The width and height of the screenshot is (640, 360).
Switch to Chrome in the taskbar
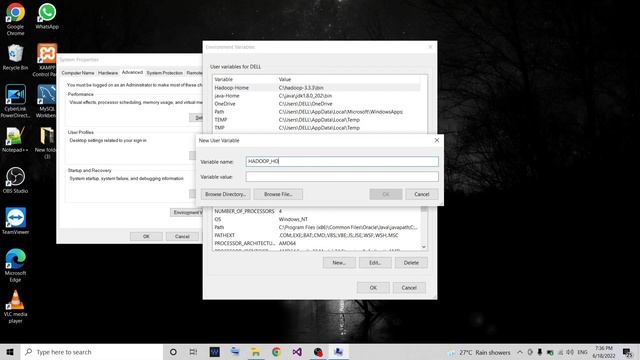[276, 352]
